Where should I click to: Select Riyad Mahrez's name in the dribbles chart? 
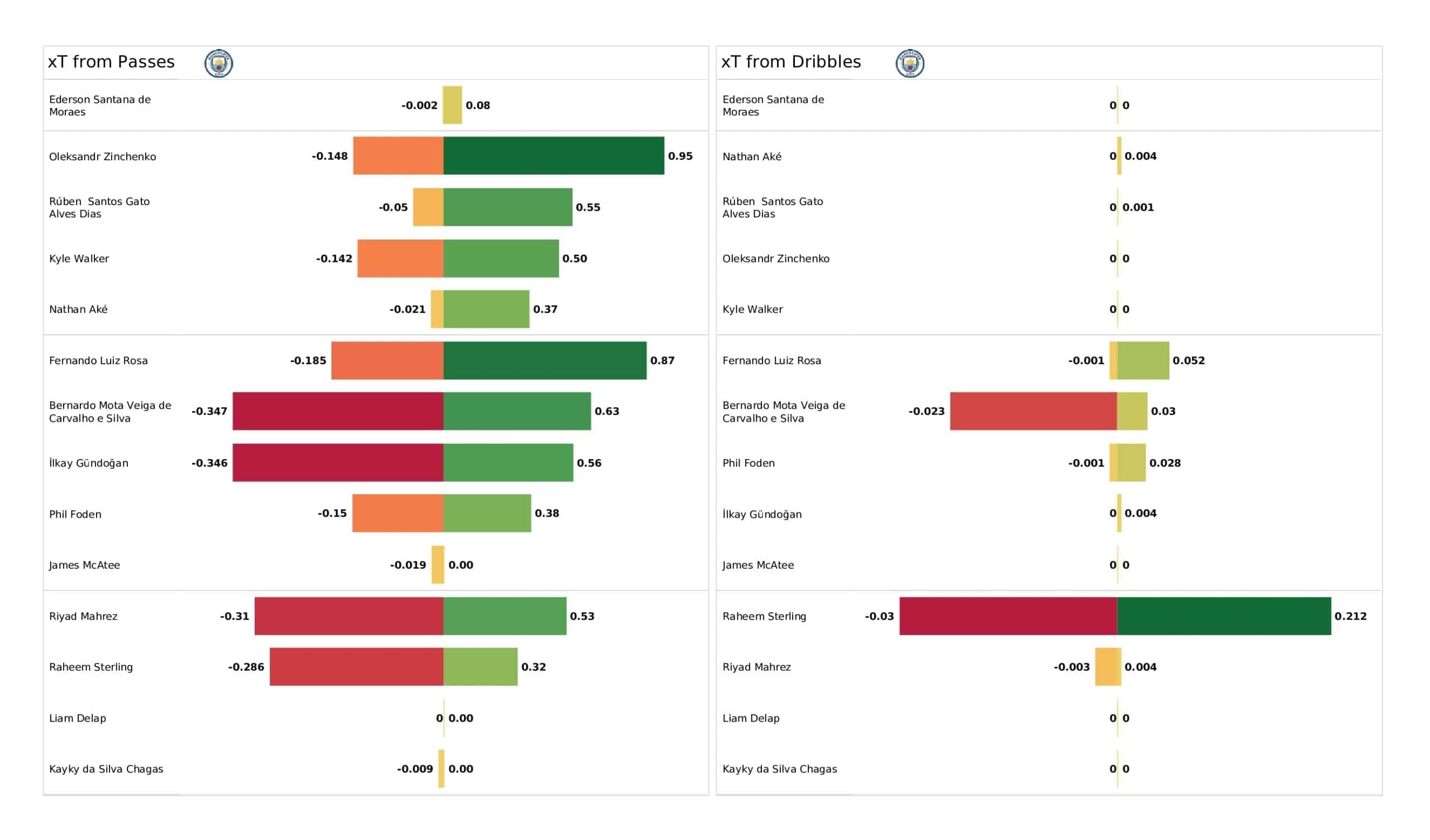(756, 667)
